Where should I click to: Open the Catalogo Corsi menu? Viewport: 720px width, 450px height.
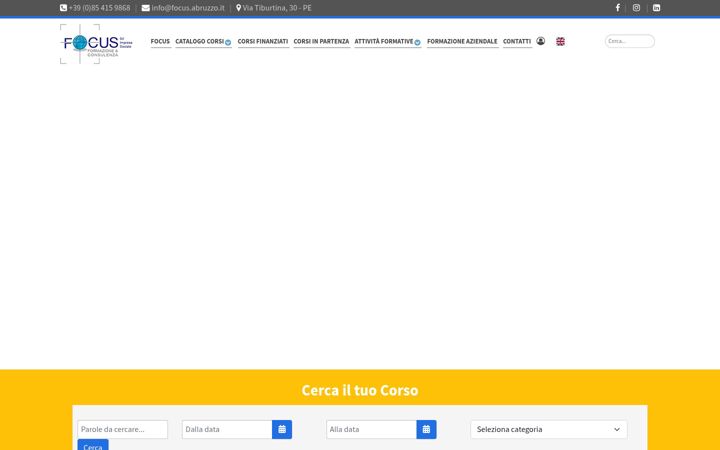pyautogui.click(x=199, y=41)
